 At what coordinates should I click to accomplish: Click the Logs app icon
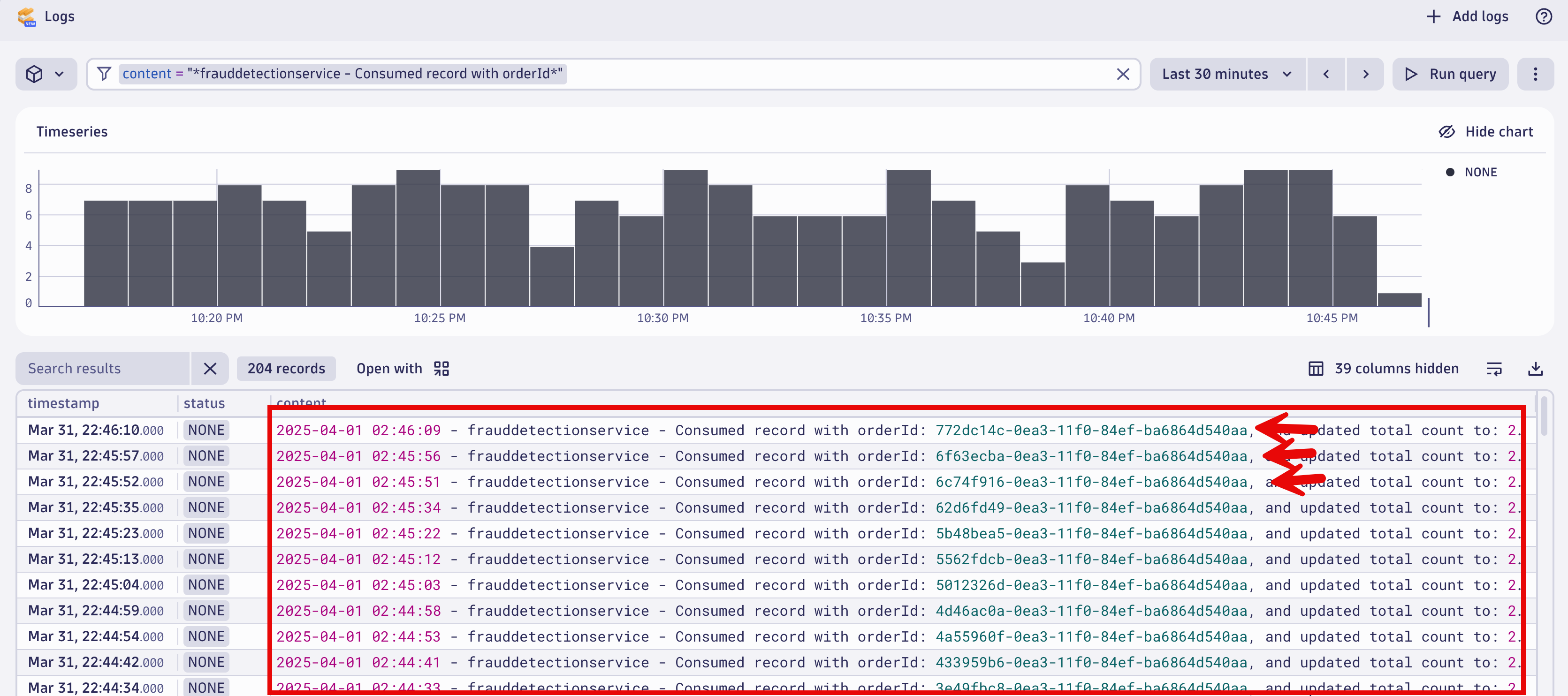pos(27,16)
